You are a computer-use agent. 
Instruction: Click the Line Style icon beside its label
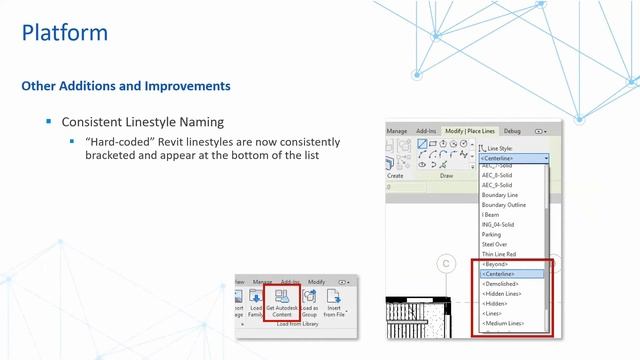tap(482, 148)
